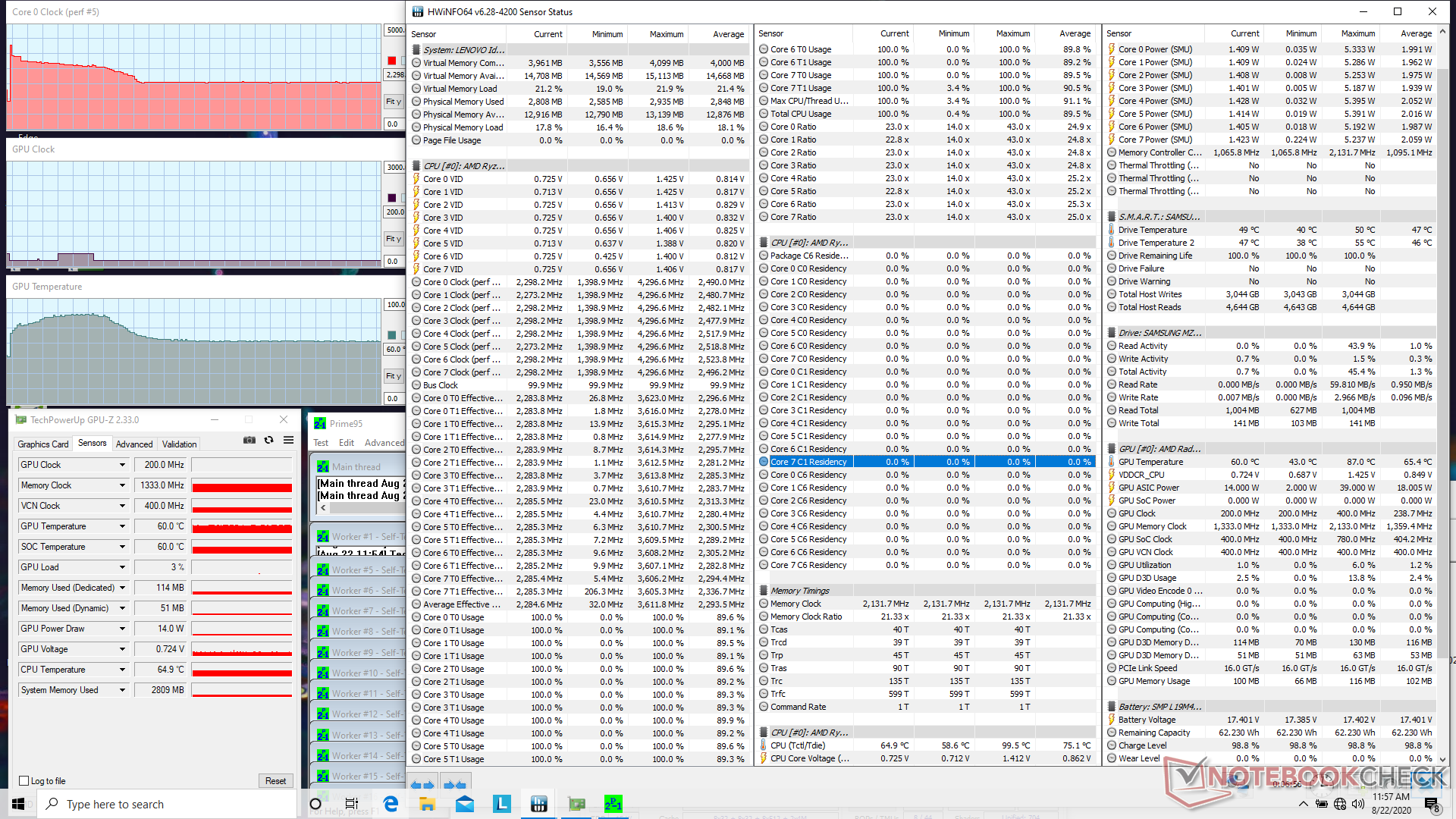Click the GPU-Z refresh icon
The image size is (1456, 819).
(x=268, y=441)
